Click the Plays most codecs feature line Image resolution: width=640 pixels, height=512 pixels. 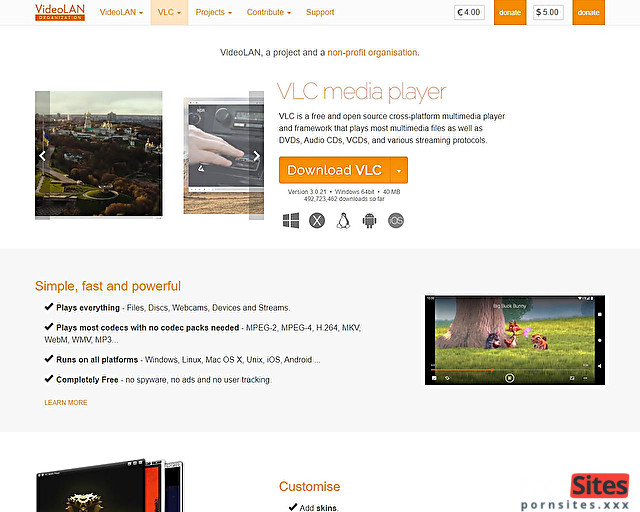coord(202,333)
